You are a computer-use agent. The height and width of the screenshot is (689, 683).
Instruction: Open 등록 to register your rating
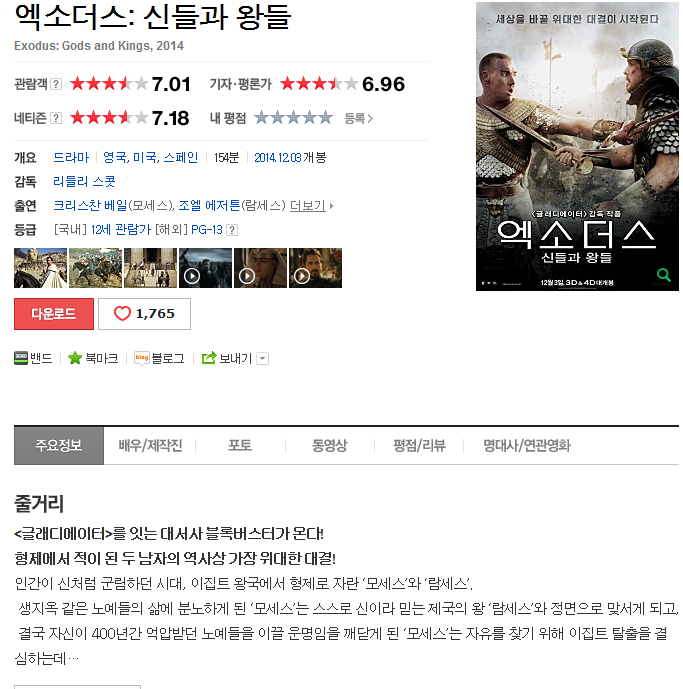point(358,118)
